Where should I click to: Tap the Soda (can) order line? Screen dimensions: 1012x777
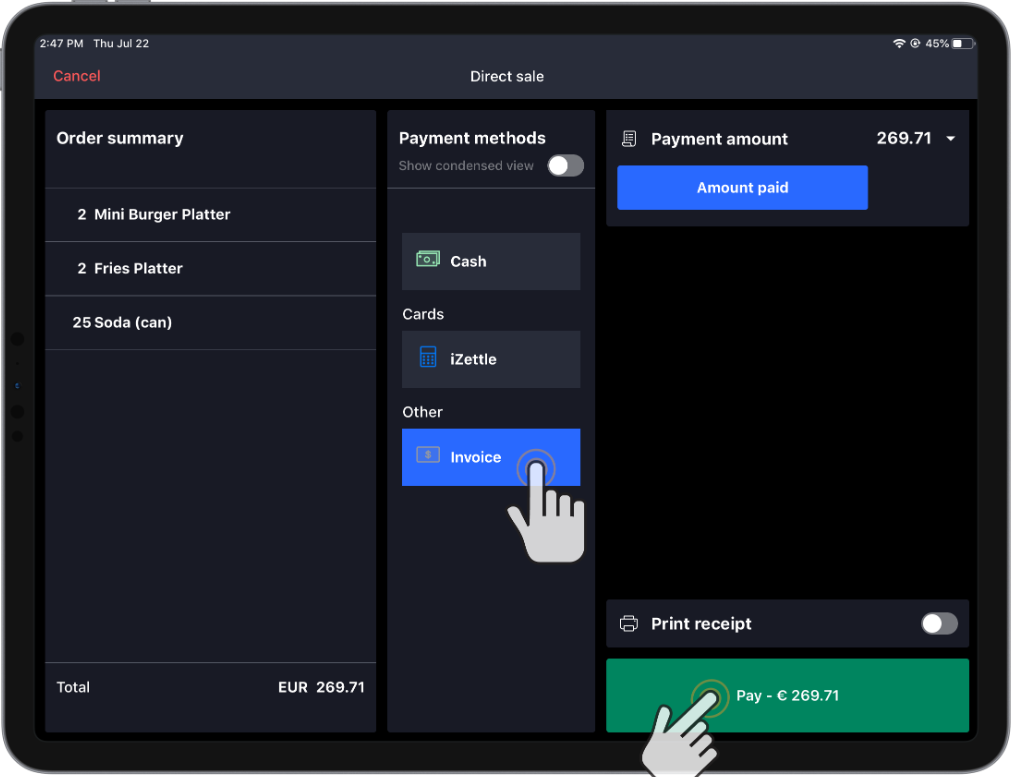[x=210, y=323]
